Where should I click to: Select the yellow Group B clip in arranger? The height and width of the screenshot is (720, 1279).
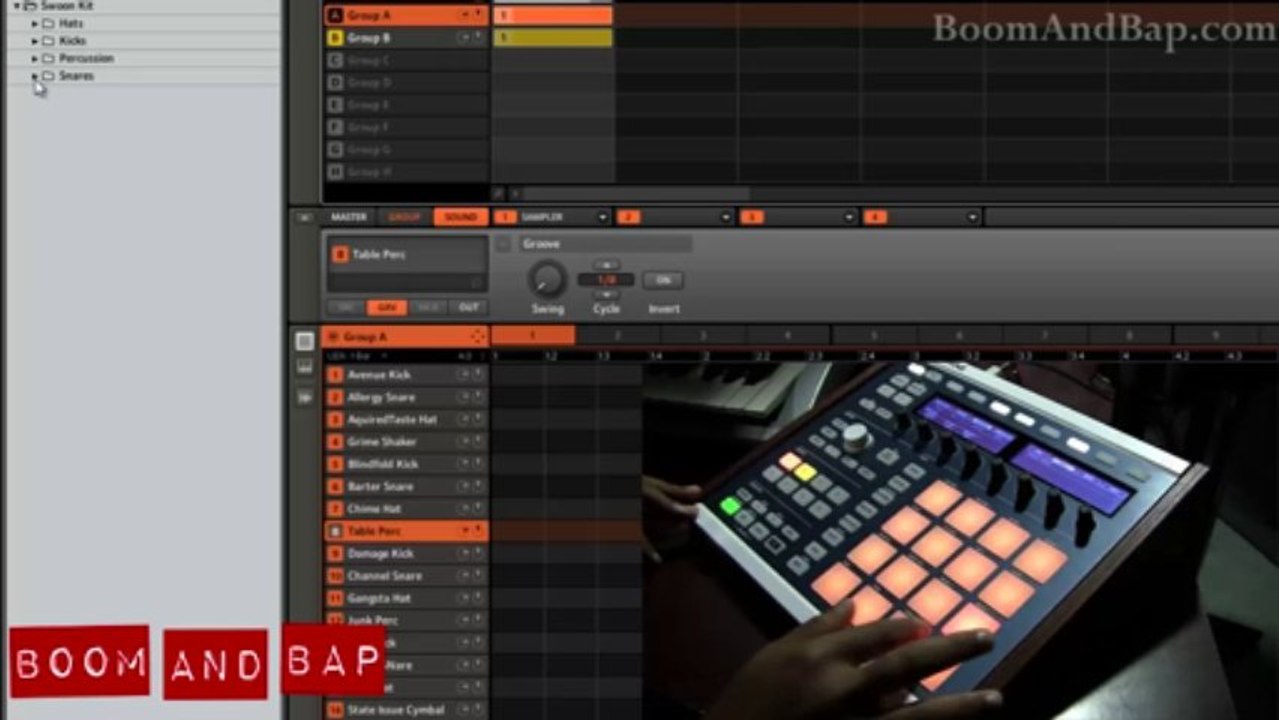point(552,38)
